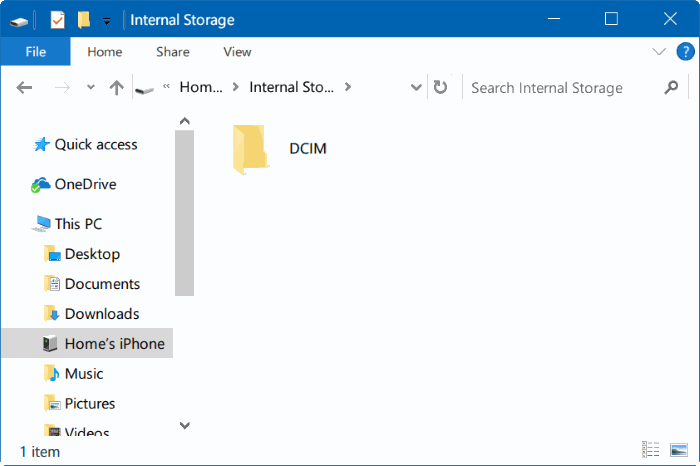
Task: Open Downloads in navigation pane
Action: tap(102, 314)
